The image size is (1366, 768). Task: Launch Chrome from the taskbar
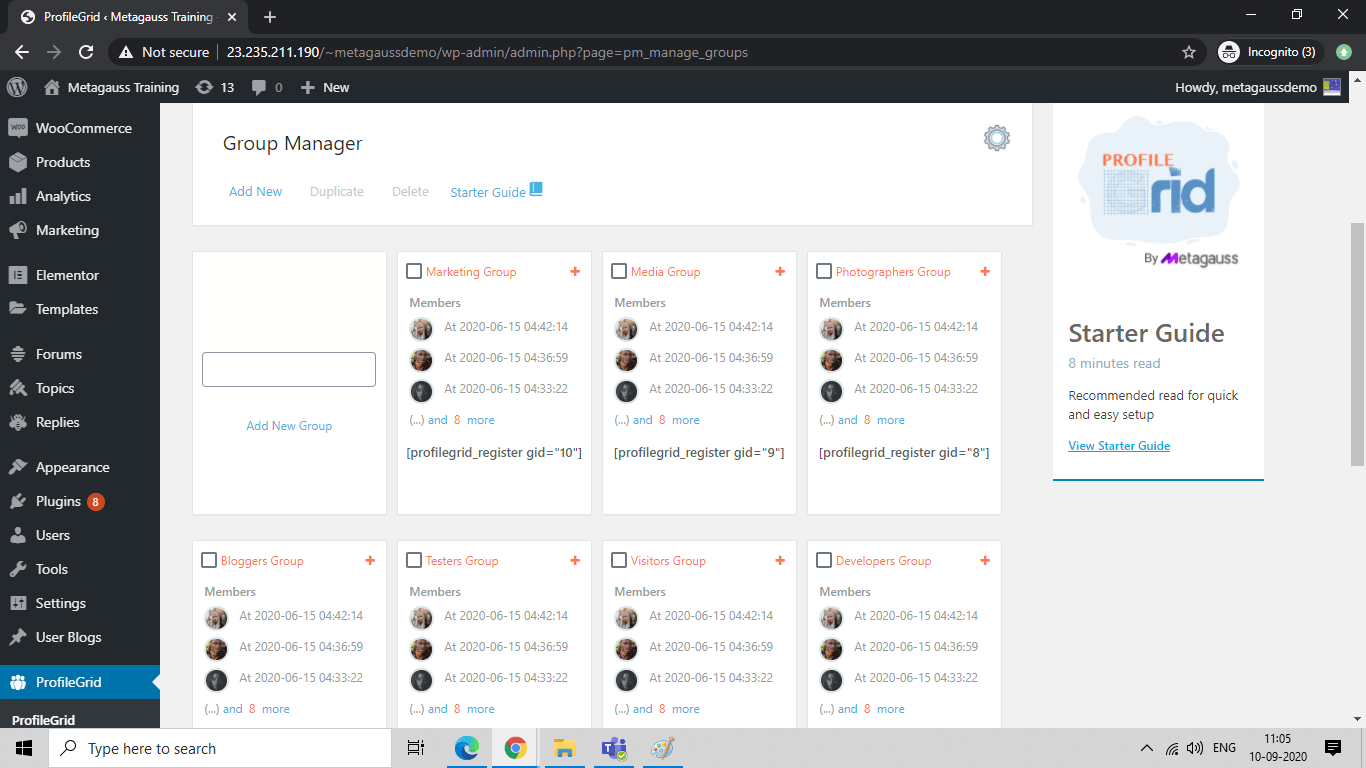pos(515,748)
